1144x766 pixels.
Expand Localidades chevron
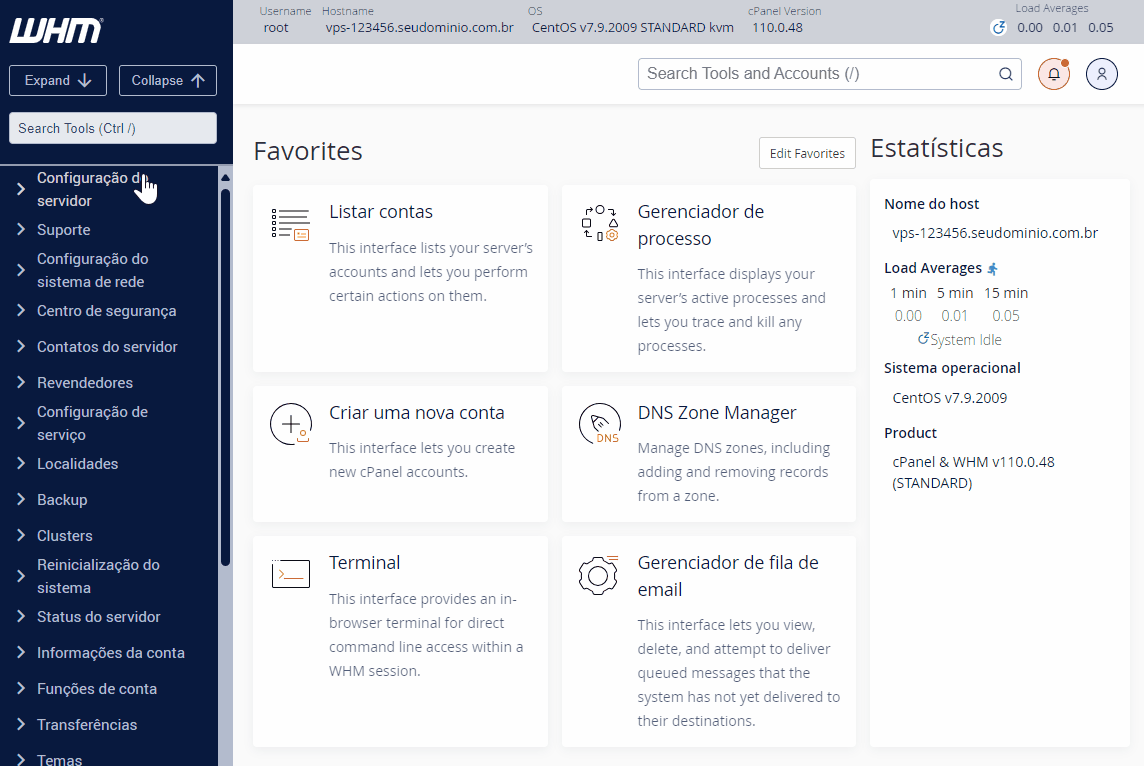pos(20,463)
